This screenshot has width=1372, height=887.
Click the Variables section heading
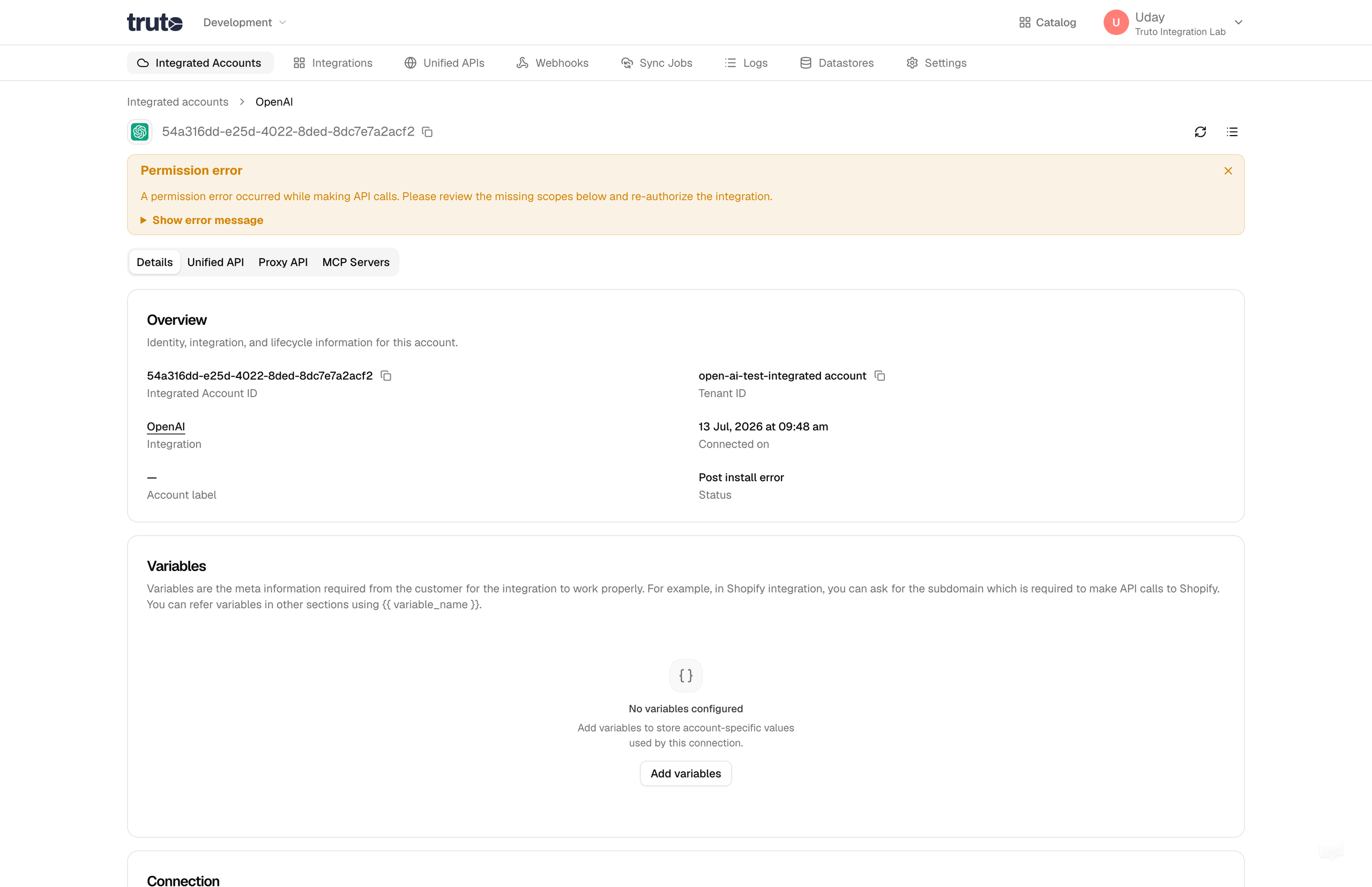pos(176,565)
